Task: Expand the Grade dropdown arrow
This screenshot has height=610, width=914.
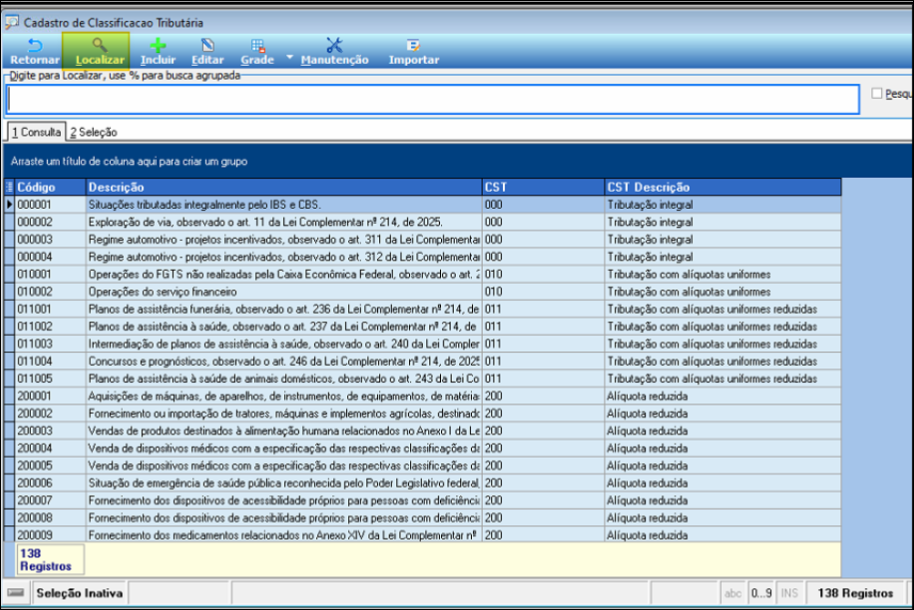Action: [290, 58]
